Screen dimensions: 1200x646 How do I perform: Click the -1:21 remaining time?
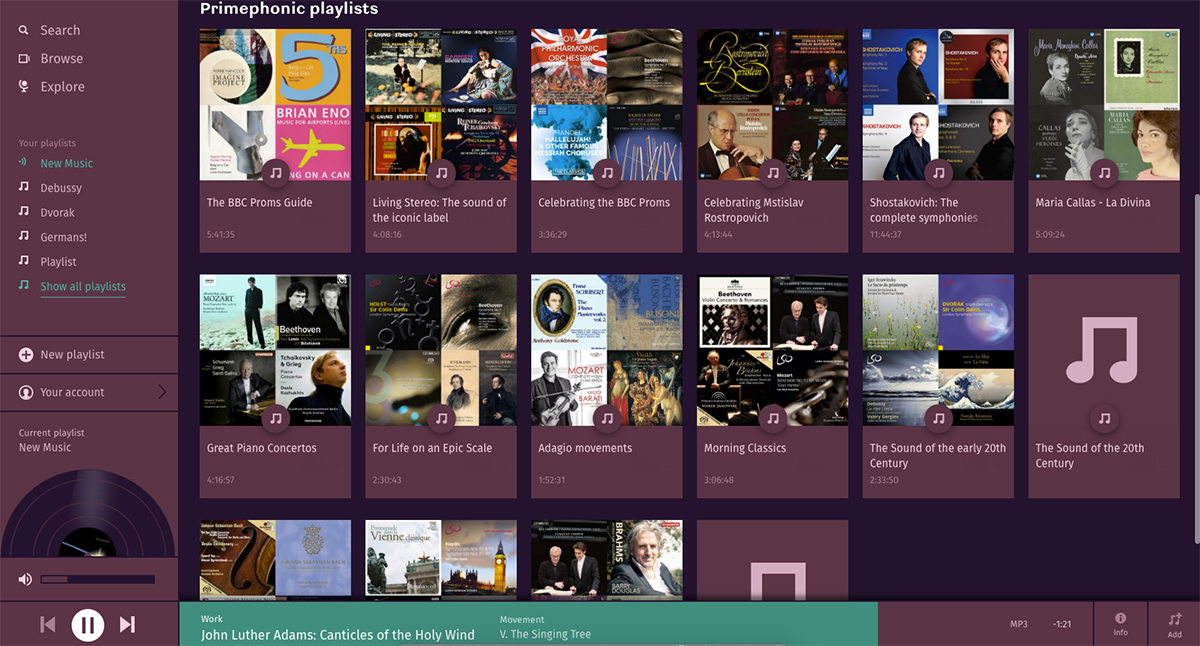[1062, 625]
